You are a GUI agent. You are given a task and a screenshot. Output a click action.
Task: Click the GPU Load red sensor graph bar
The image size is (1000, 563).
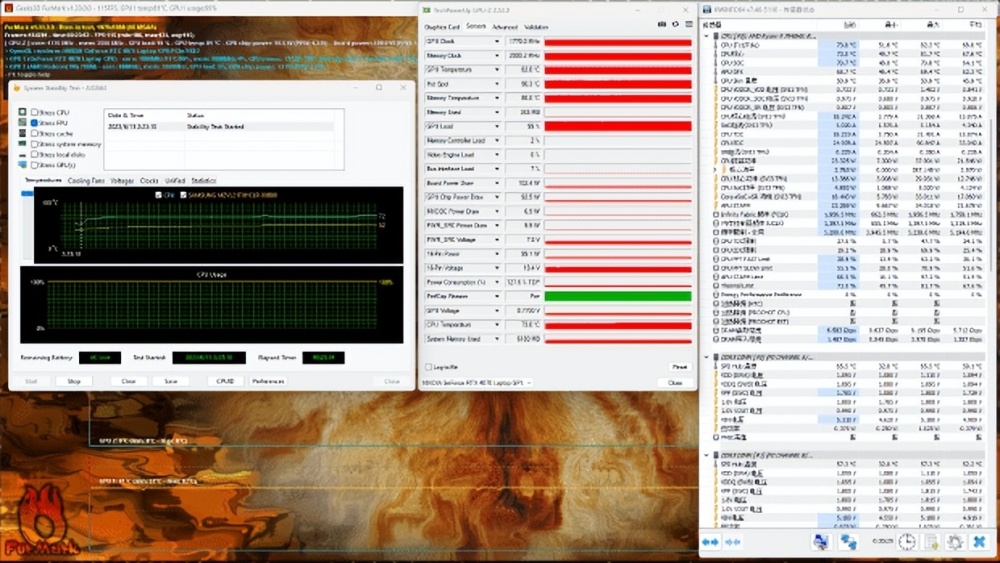(x=618, y=126)
